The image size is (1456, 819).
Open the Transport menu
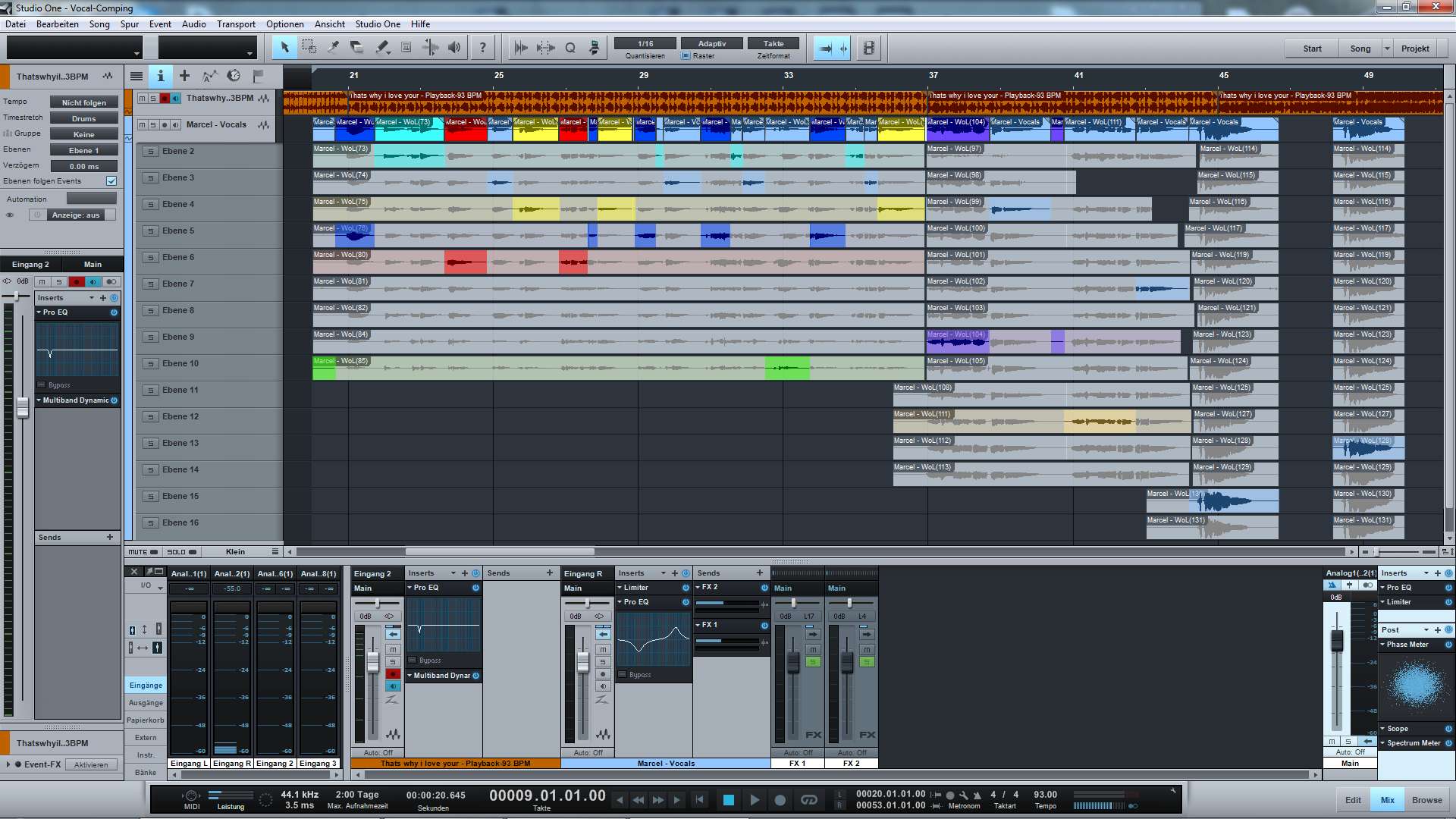(x=236, y=24)
